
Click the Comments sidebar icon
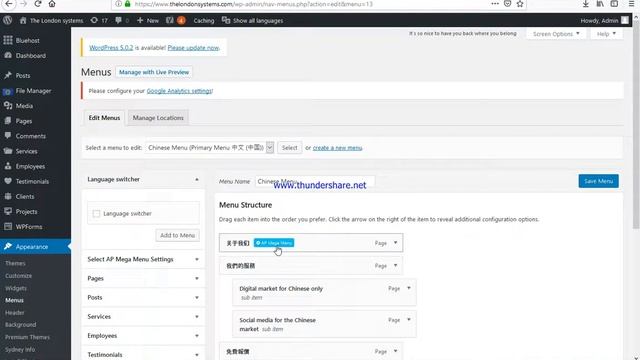[x=8, y=136]
